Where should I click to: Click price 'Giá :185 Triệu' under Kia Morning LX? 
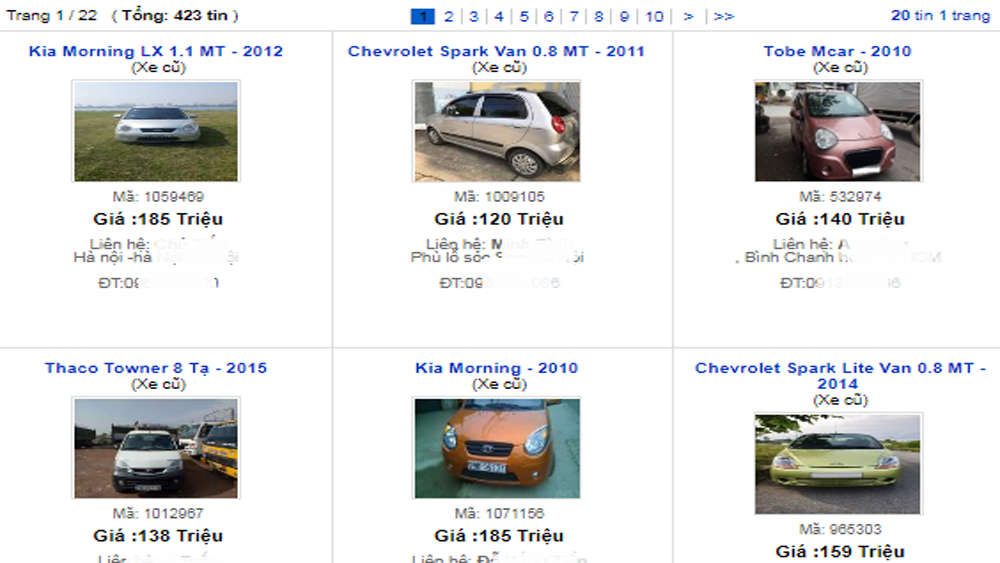pyautogui.click(x=158, y=219)
